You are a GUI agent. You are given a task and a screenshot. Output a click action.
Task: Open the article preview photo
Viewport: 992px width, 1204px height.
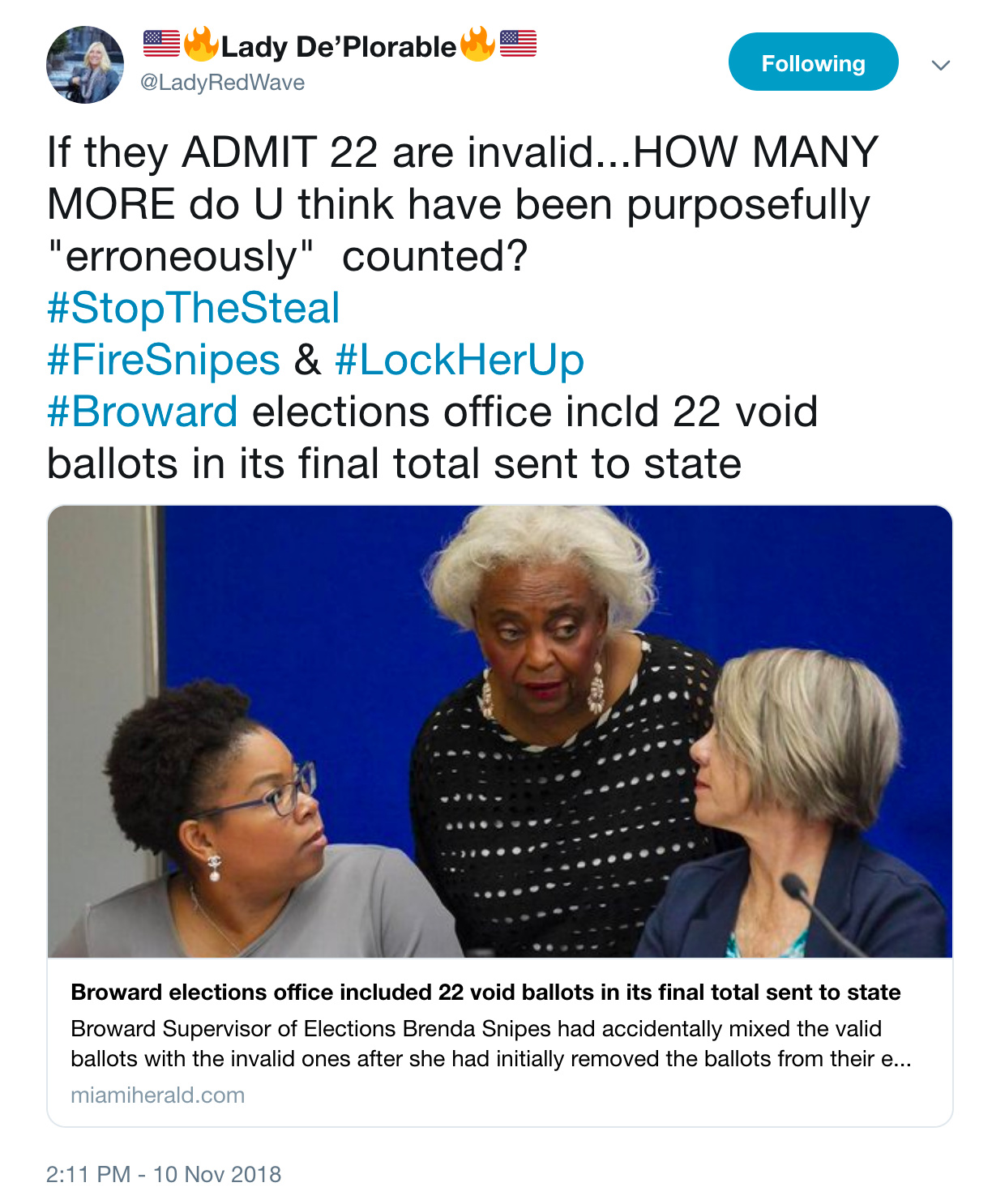coord(499,732)
